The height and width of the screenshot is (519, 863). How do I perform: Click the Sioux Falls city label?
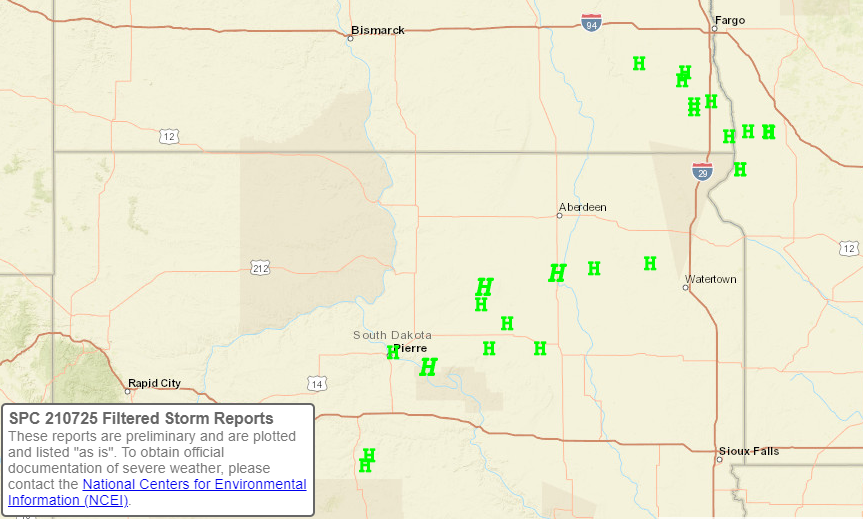[749, 451]
